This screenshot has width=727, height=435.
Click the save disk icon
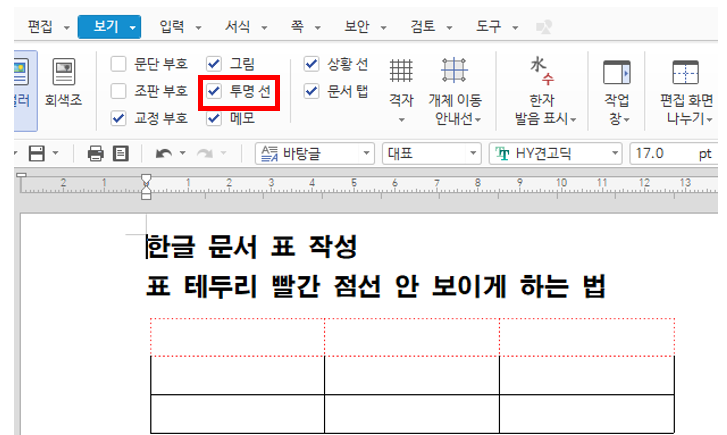click(x=37, y=153)
